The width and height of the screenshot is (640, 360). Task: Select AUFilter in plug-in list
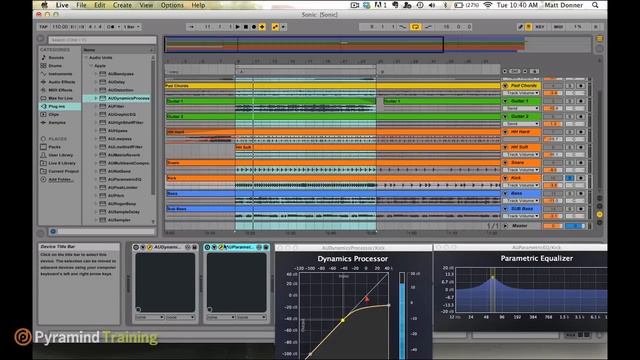coord(116,107)
